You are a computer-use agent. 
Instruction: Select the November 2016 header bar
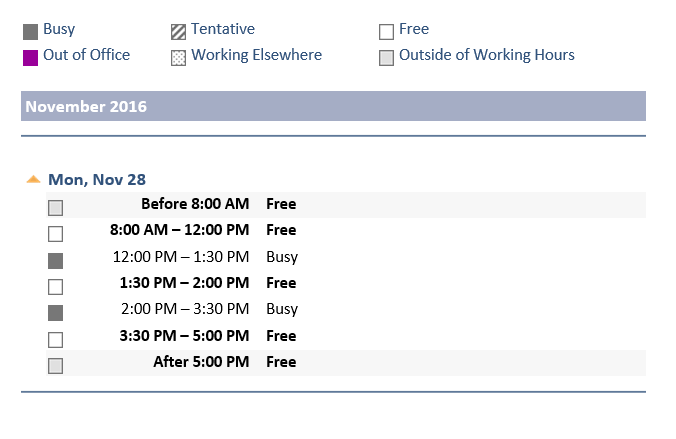pos(333,106)
